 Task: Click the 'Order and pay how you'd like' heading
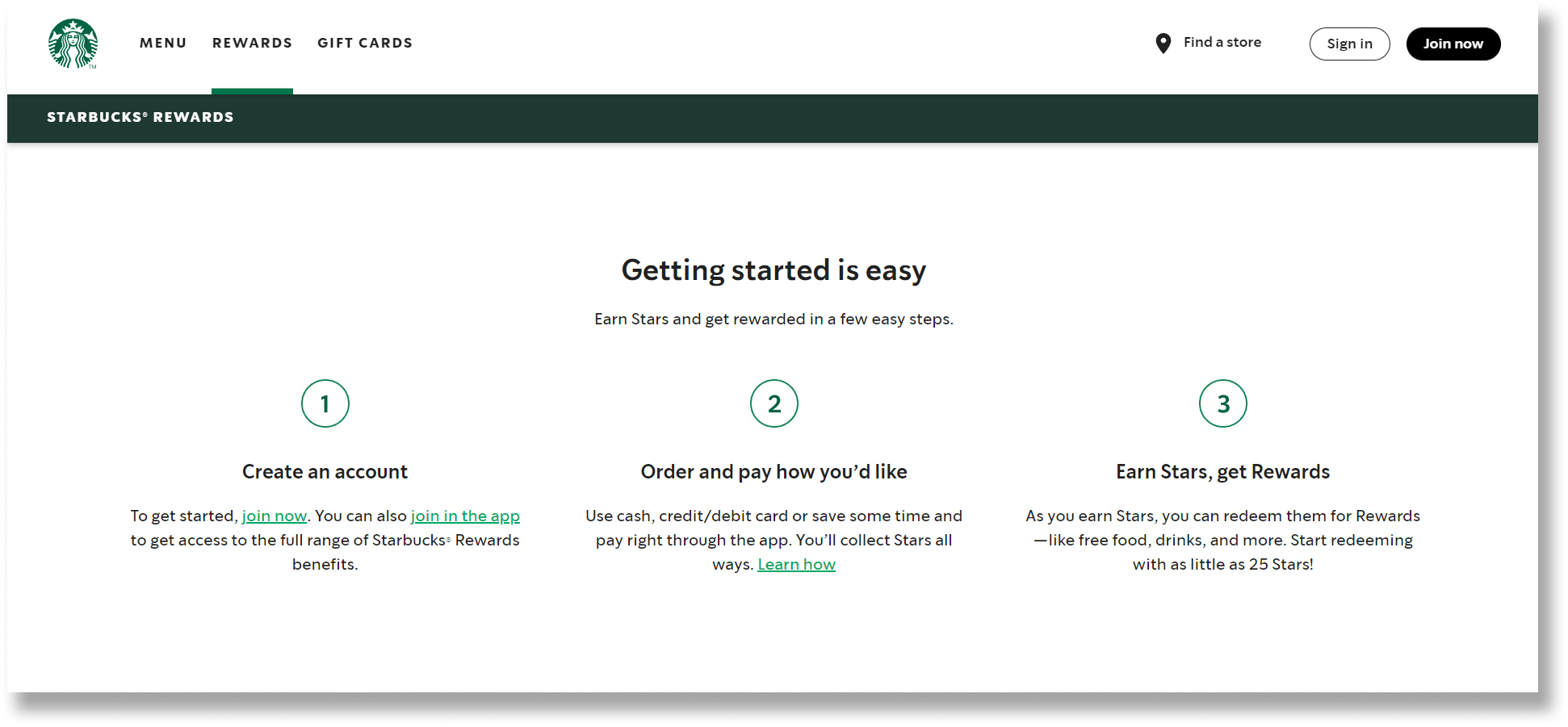pos(774,471)
